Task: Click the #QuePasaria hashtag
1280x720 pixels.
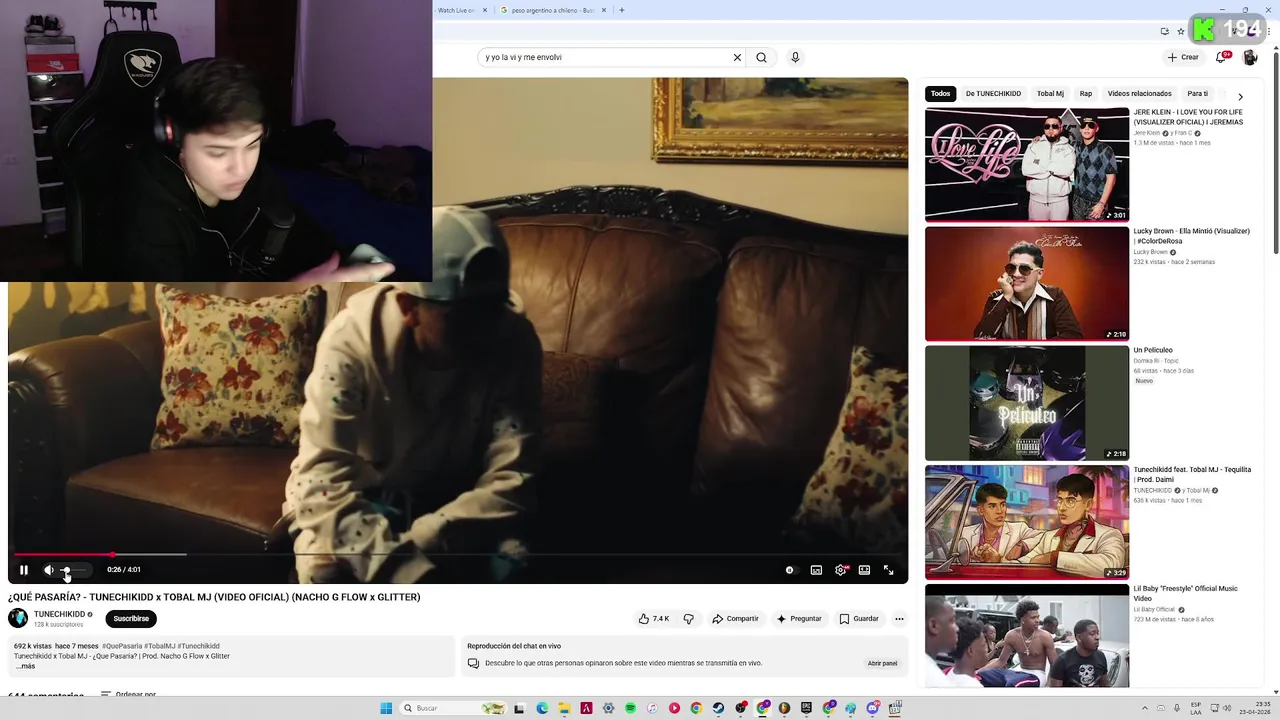Action: [x=122, y=647]
